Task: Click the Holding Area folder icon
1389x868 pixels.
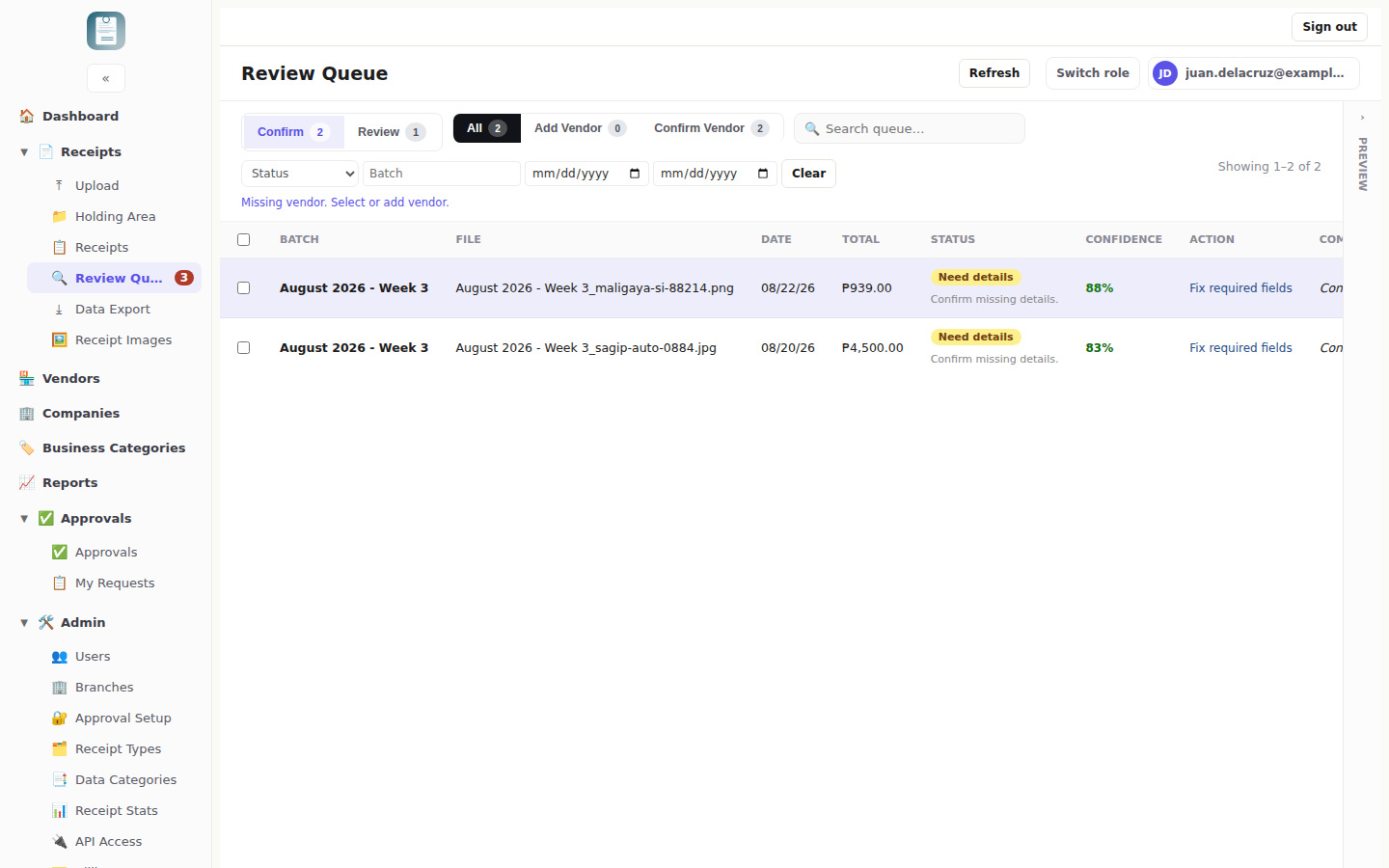Action: pyautogui.click(x=59, y=216)
